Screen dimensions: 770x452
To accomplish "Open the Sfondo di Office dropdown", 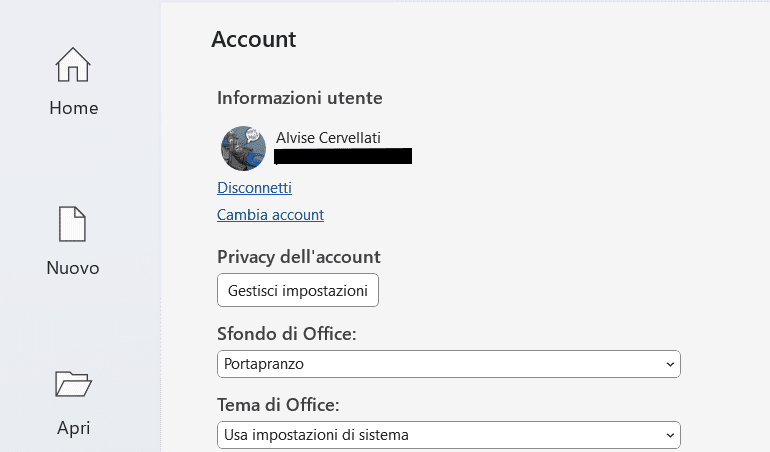I will tap(448, 365).
